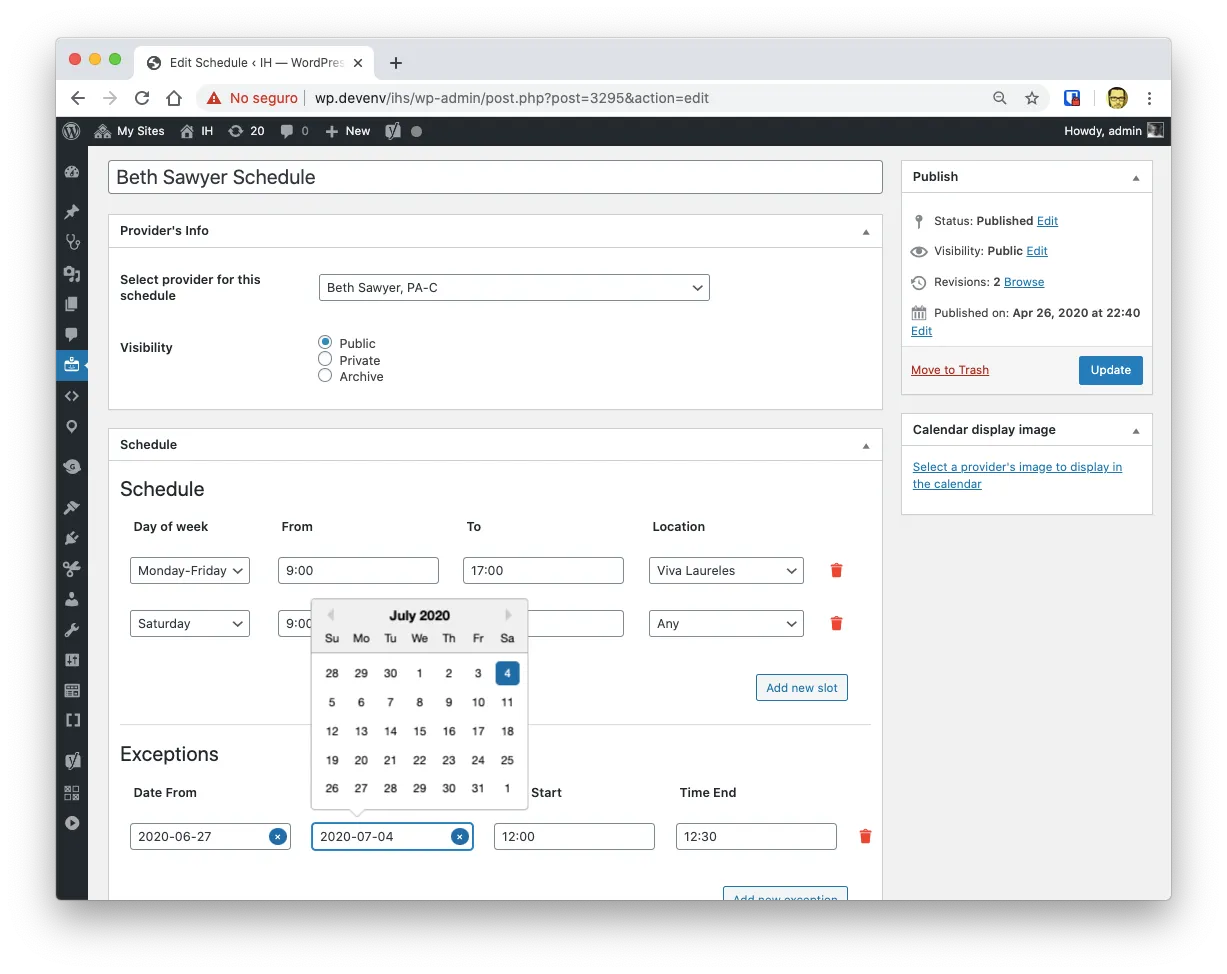Screen dimensions: 1227x974
Task: Click the Update button
Action: pos(1111,370)
